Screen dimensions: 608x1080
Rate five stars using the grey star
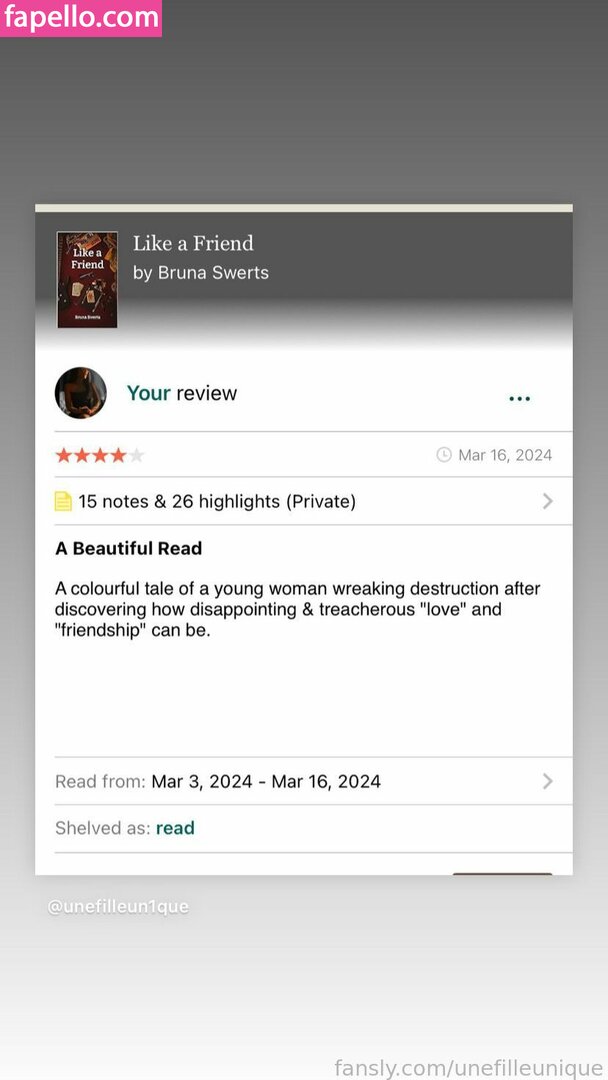[x=136, y=455]
